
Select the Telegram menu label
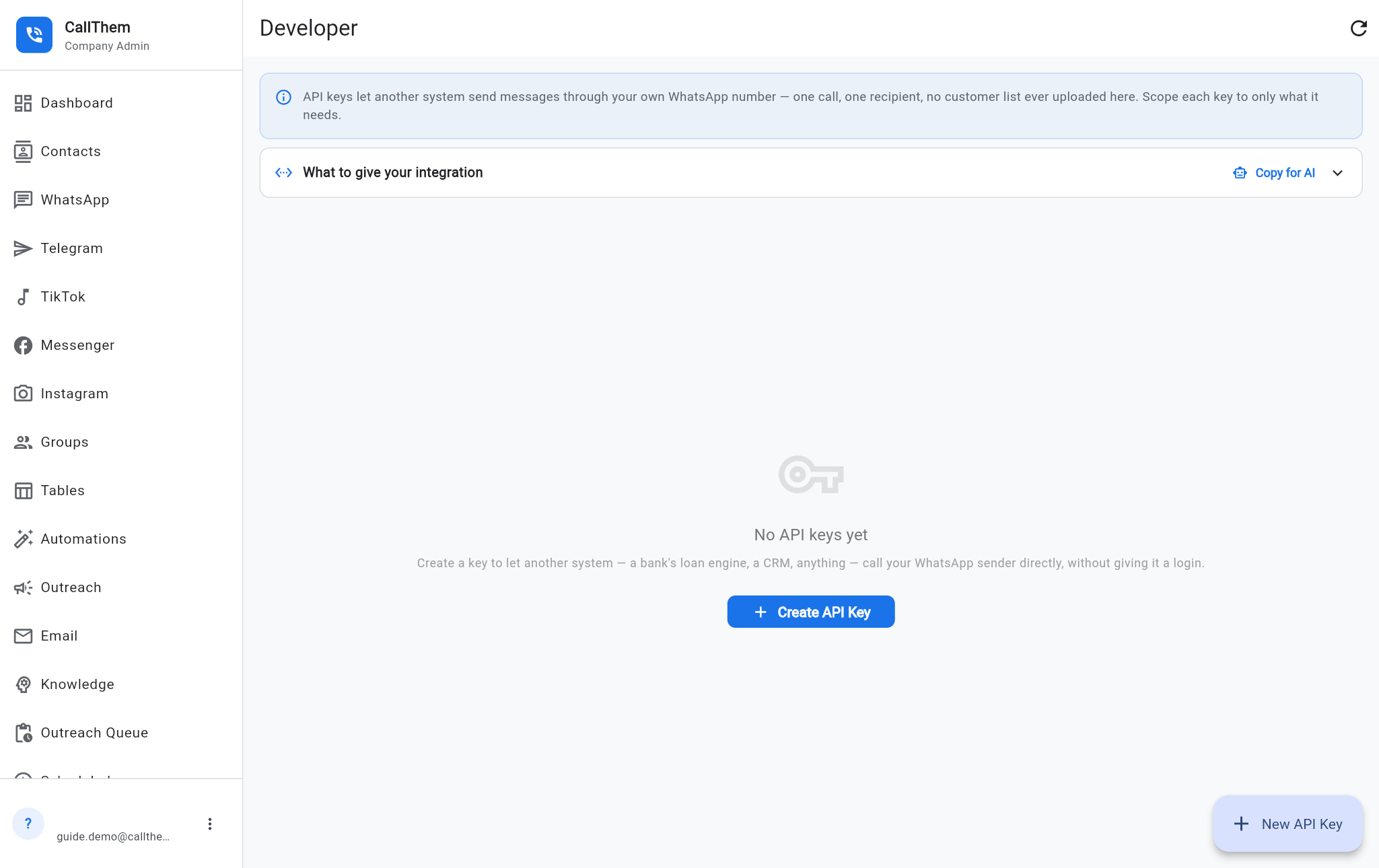(71, 248)
